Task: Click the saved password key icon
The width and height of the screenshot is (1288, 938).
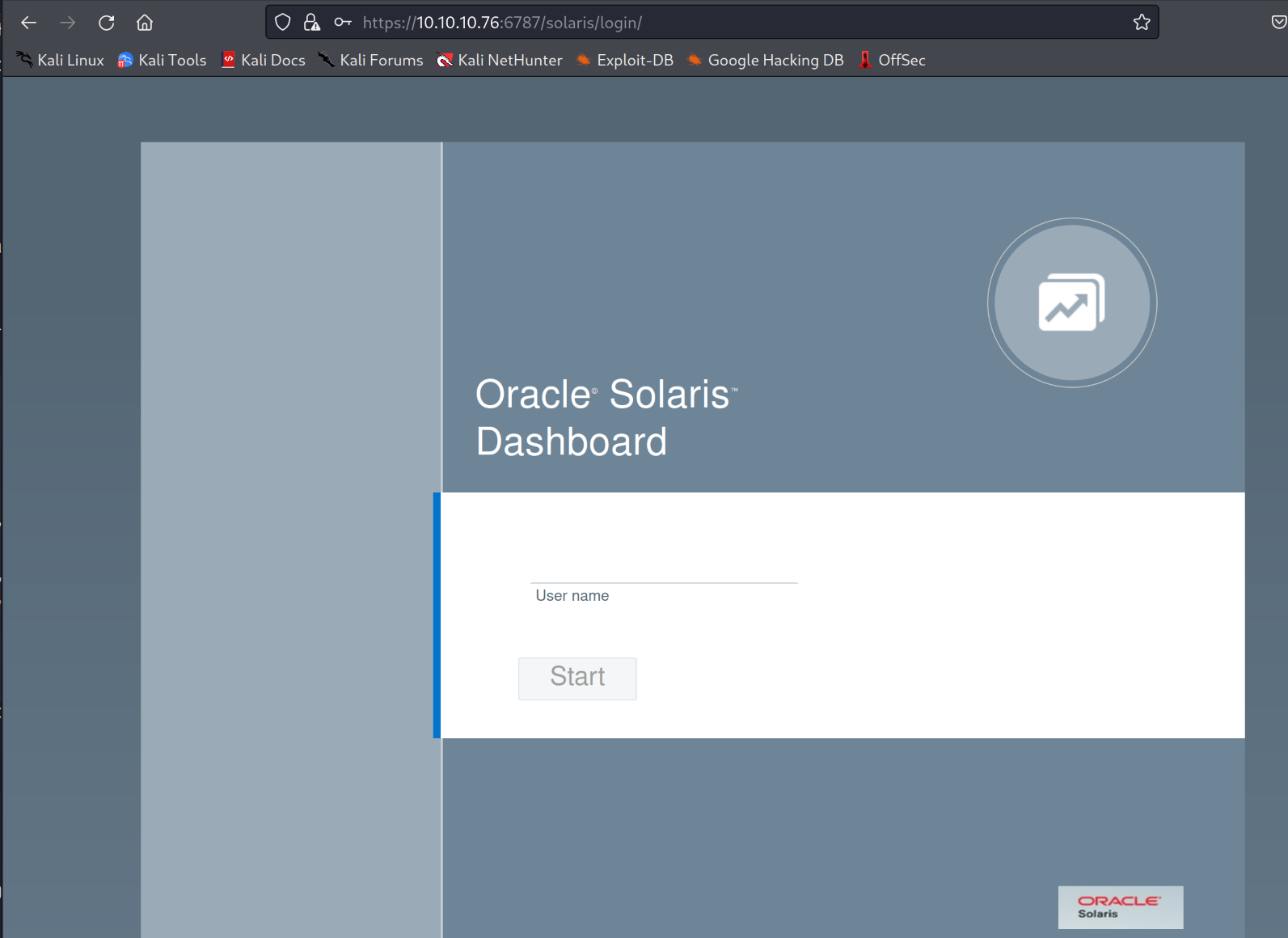Action: click(x=343, y=23)
